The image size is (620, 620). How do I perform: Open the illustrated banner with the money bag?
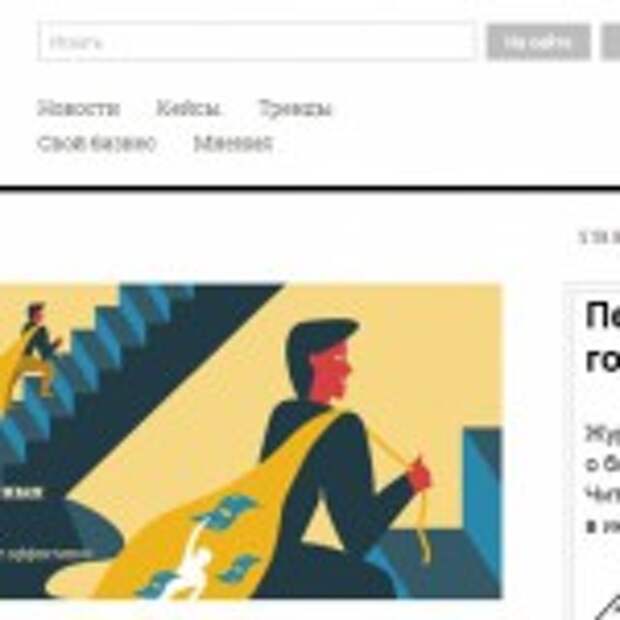click(251, 441)
